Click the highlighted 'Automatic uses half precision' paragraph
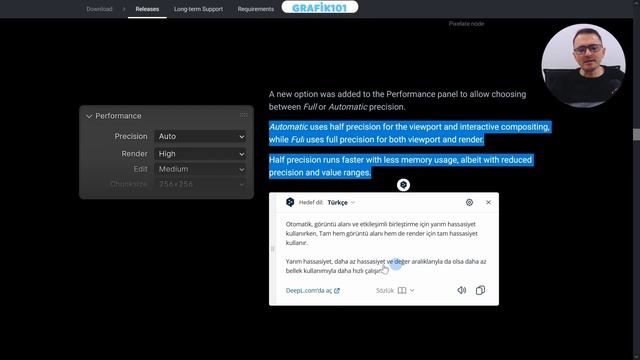The width and height of the screenshot is (640, 360). 409,133
